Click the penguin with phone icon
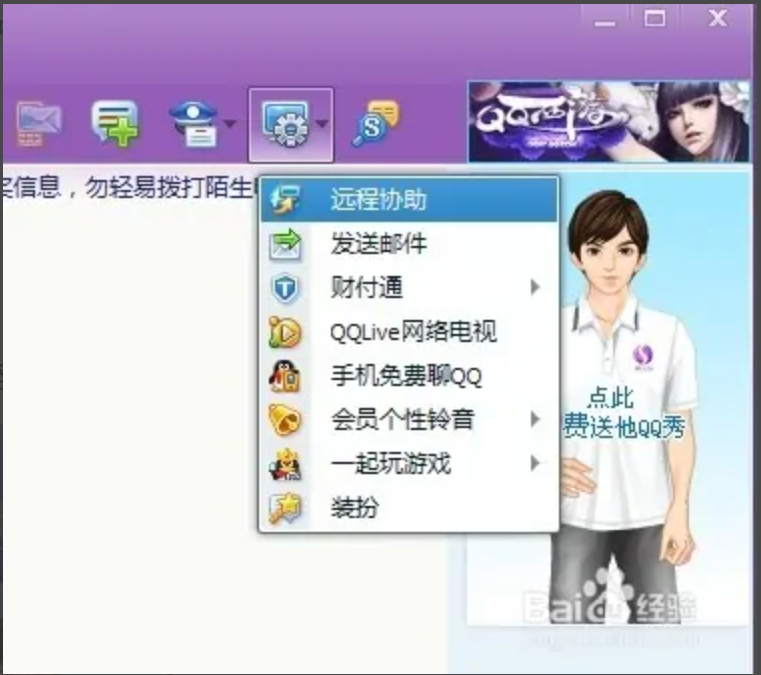The height and width of the screenshot is (675, 761). (285, 376)
